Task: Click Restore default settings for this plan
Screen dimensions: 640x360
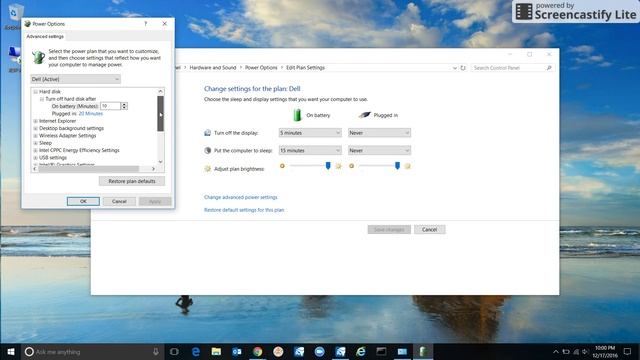Action: coord(244,210)
